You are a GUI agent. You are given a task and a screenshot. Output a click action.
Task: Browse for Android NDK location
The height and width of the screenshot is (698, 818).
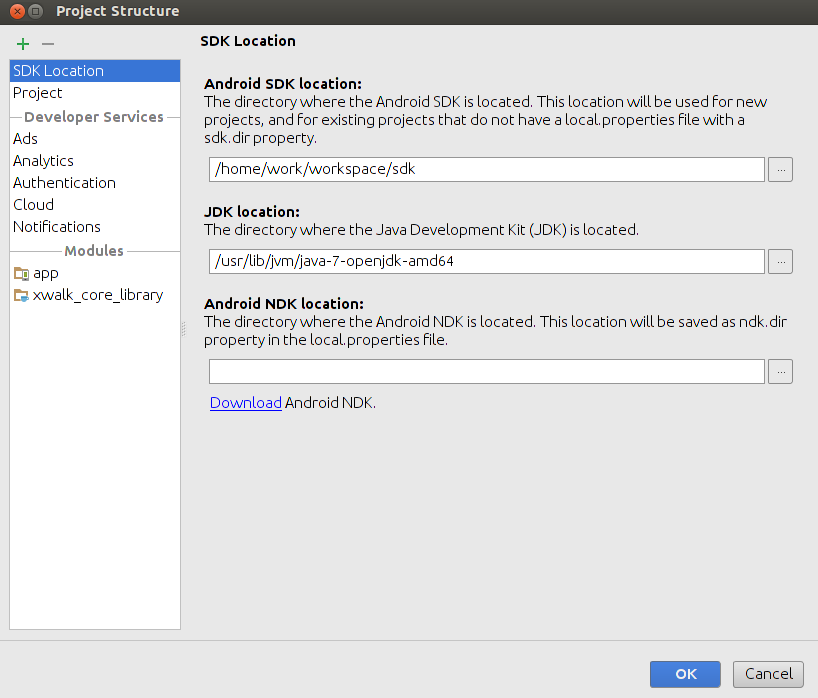point(780,371)
